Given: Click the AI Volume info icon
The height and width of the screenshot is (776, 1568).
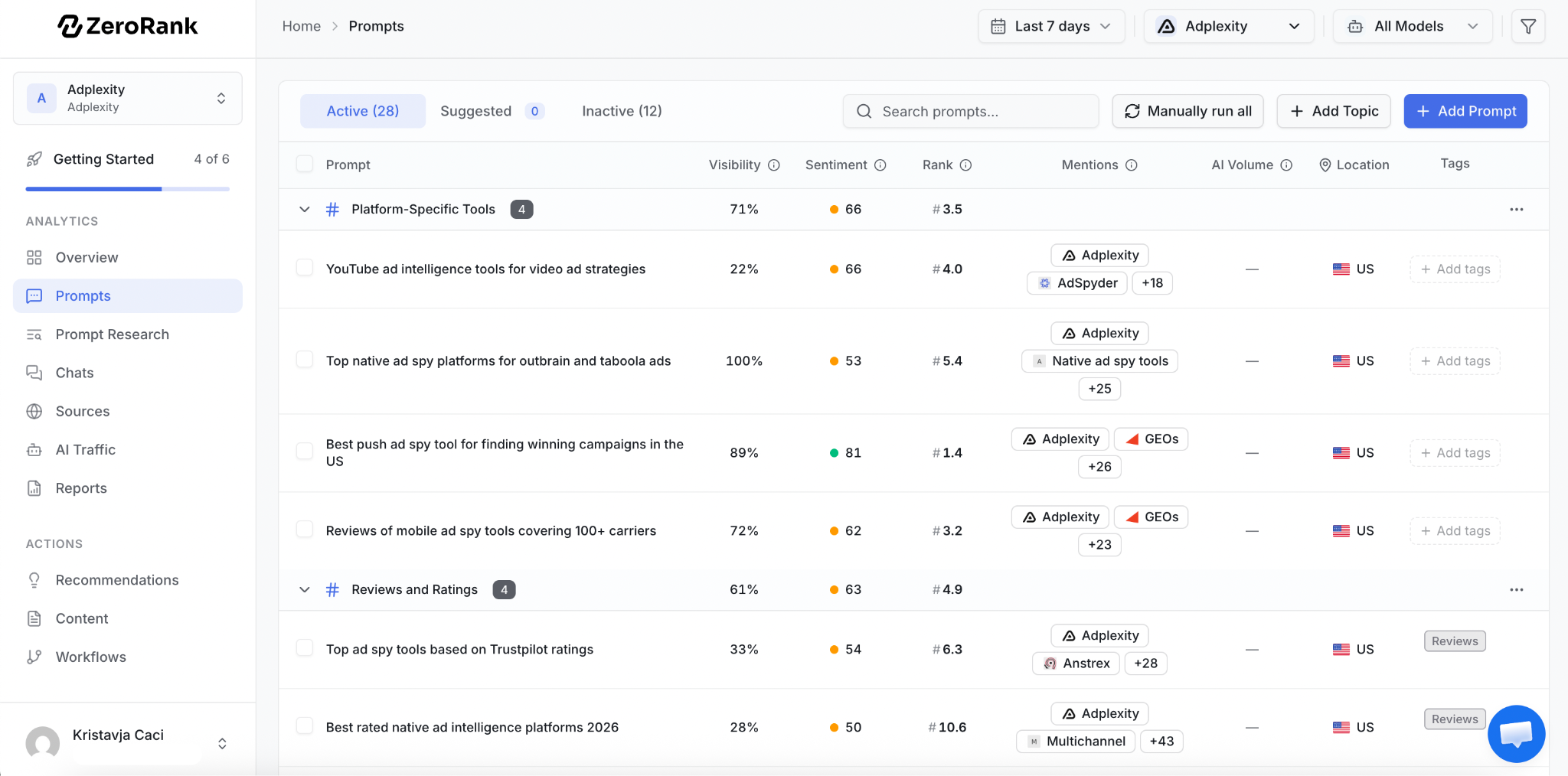Looking at the screenshot, I should click(x=1287, y=165).
